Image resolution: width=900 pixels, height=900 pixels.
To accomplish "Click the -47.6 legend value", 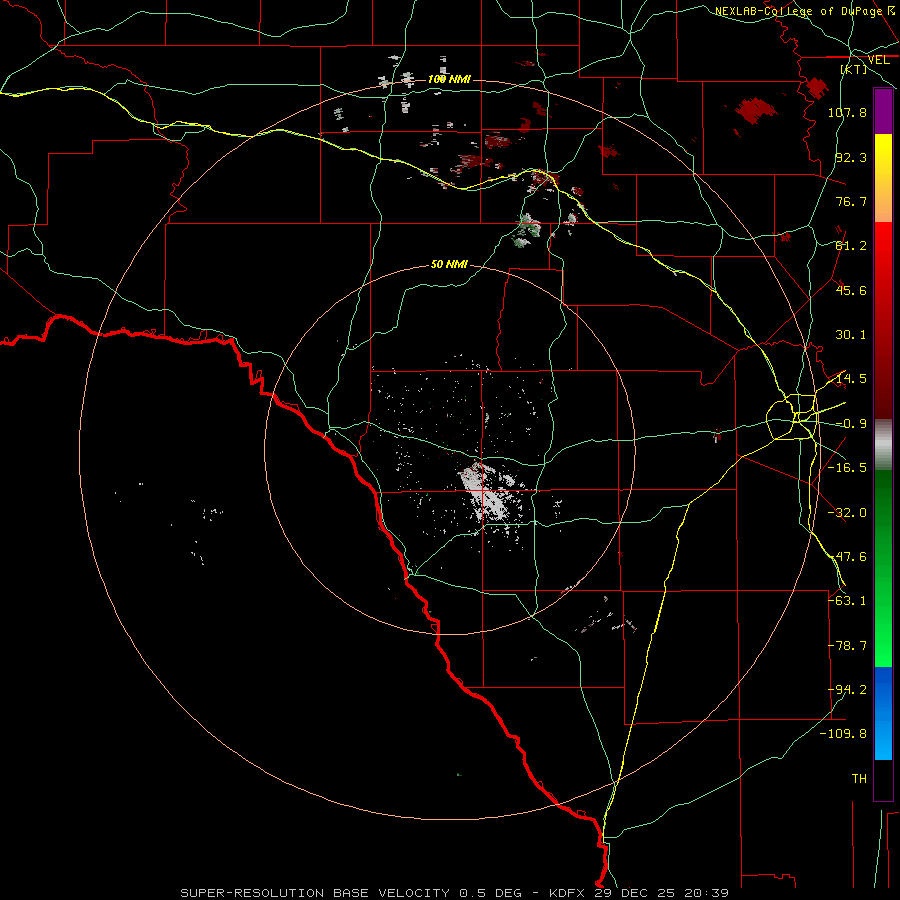I will click(x=847, y=557).
